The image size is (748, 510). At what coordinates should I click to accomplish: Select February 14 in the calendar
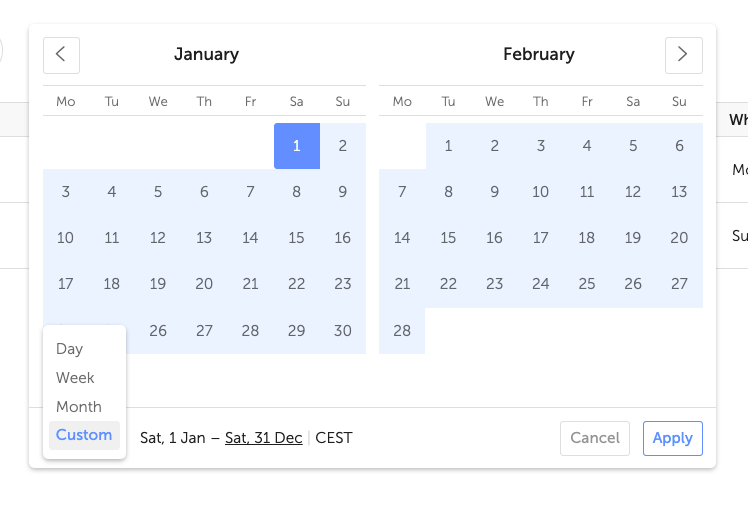click(x=402, y=238)
